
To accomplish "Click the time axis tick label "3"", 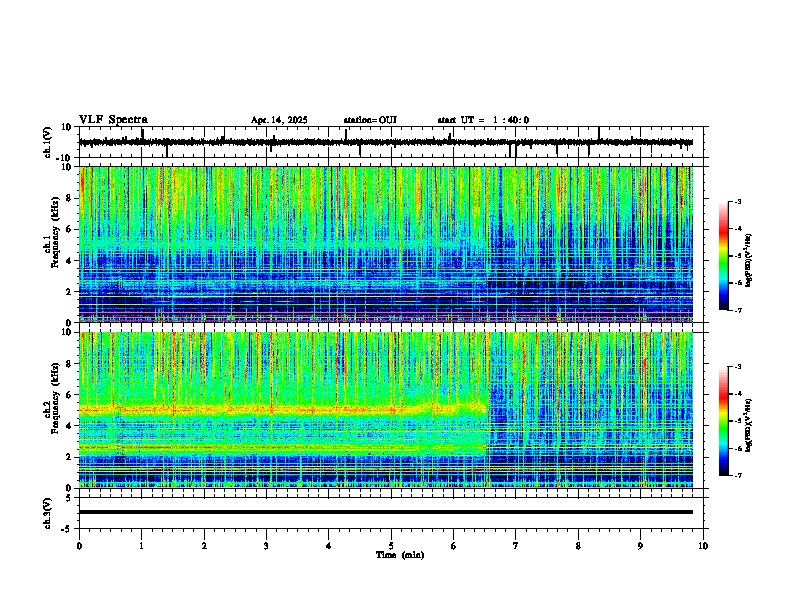I will tap(266, 546).
